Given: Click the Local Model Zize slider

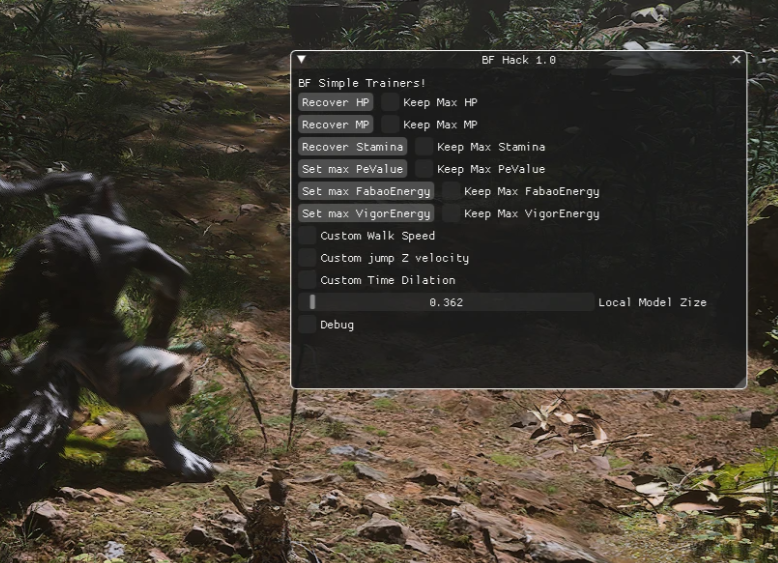Looking at the screenshot, I should [446, 302].
